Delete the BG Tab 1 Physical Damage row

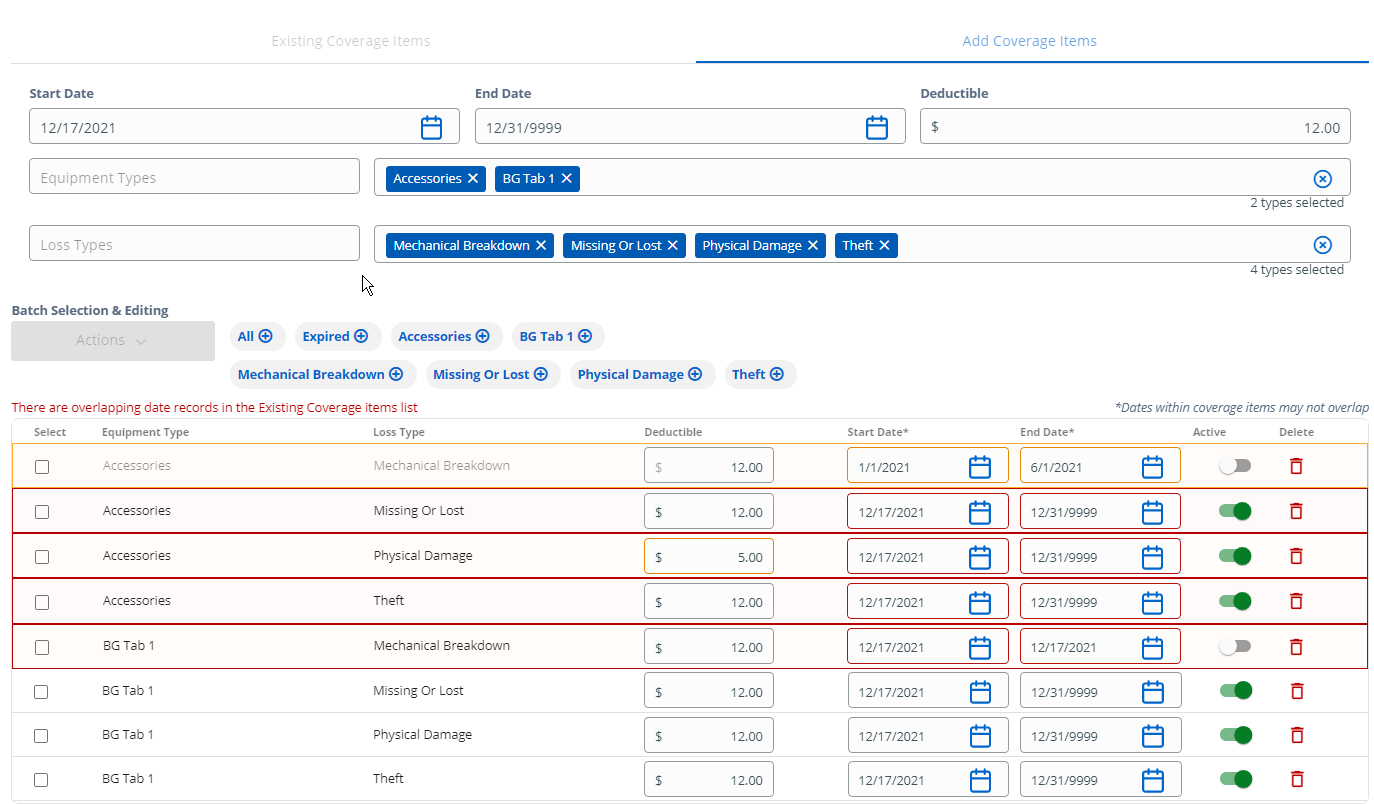(1297, 735)
